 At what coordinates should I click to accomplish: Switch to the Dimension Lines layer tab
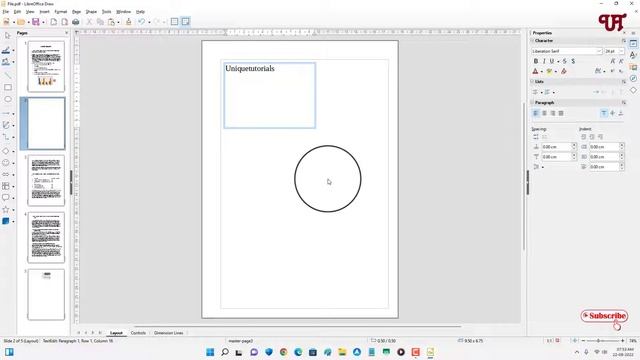(x=169, y=333)
